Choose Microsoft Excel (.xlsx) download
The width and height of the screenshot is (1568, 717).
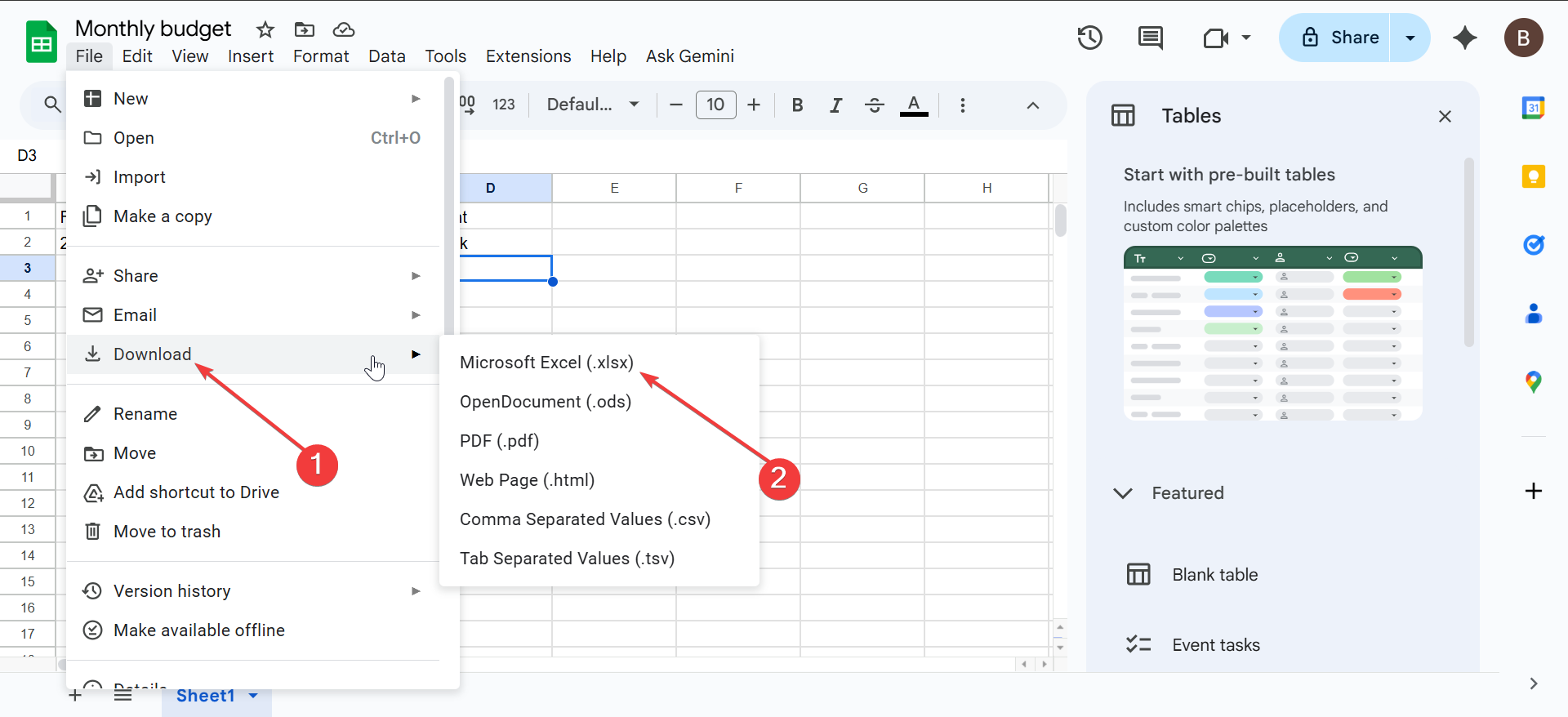[x=546, y=363]
